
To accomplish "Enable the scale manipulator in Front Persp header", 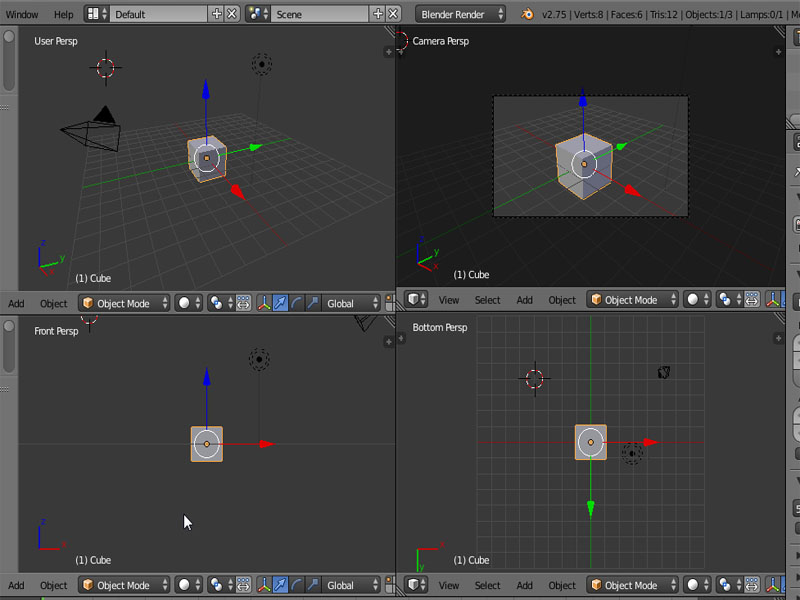I will [313, 585].
